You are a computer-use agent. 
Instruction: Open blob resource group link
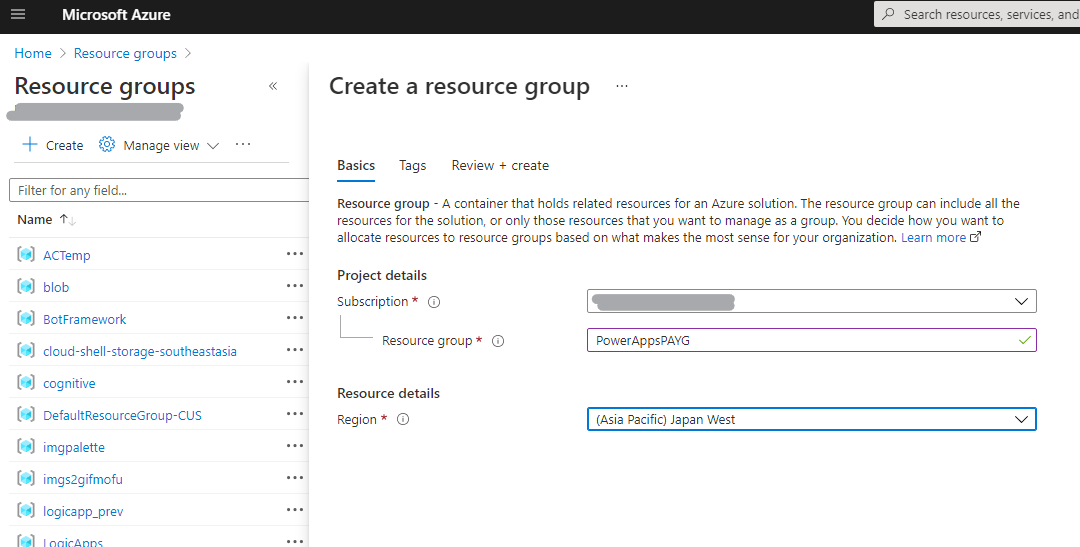[x=56, y=287]
